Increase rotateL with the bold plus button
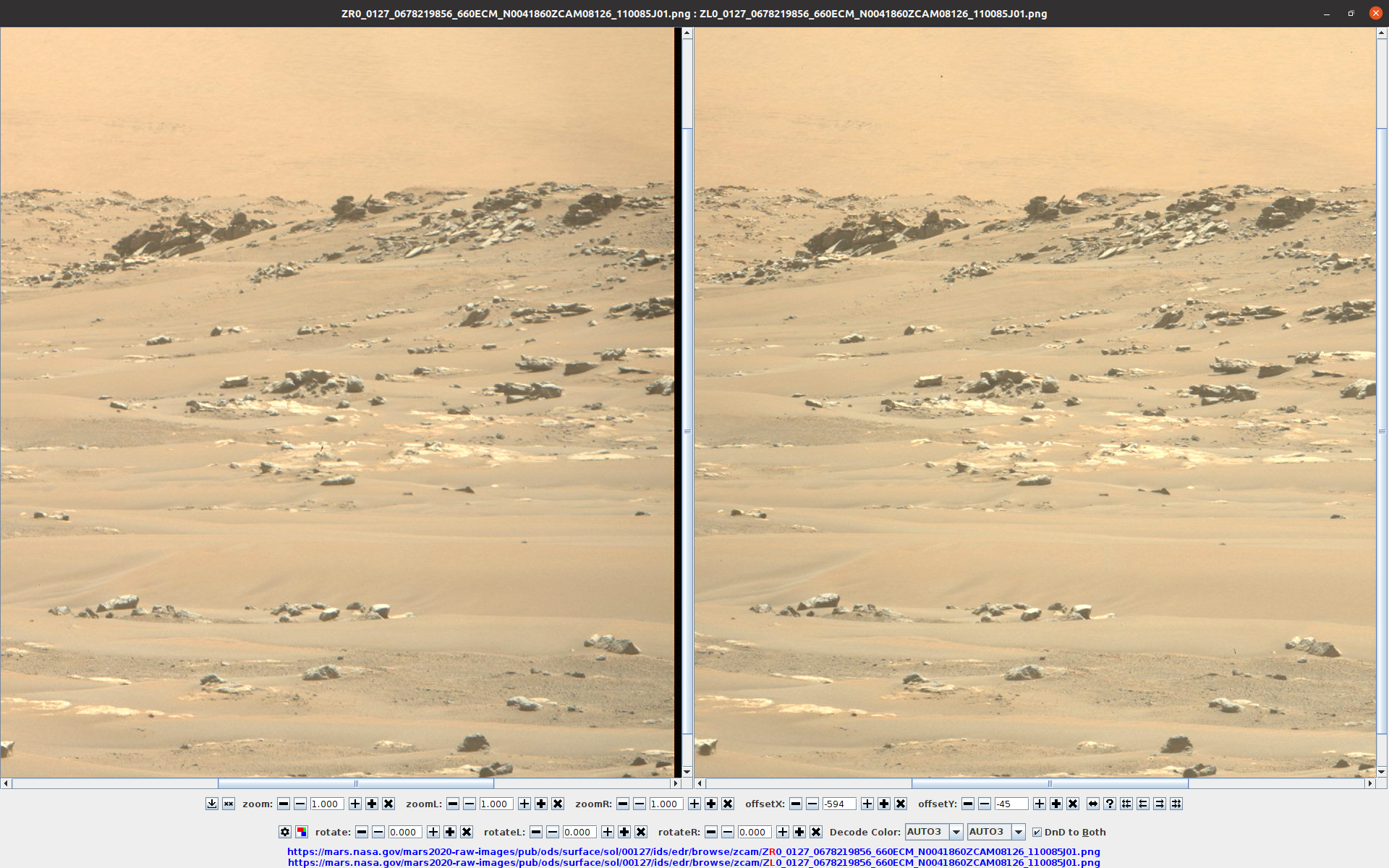1389x868 pixels. (x=624, y=832)
